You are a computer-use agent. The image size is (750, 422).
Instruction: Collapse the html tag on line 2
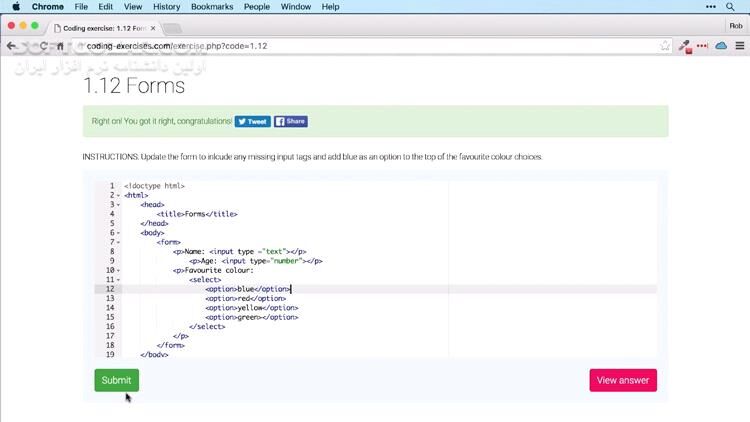click(118, 195)
